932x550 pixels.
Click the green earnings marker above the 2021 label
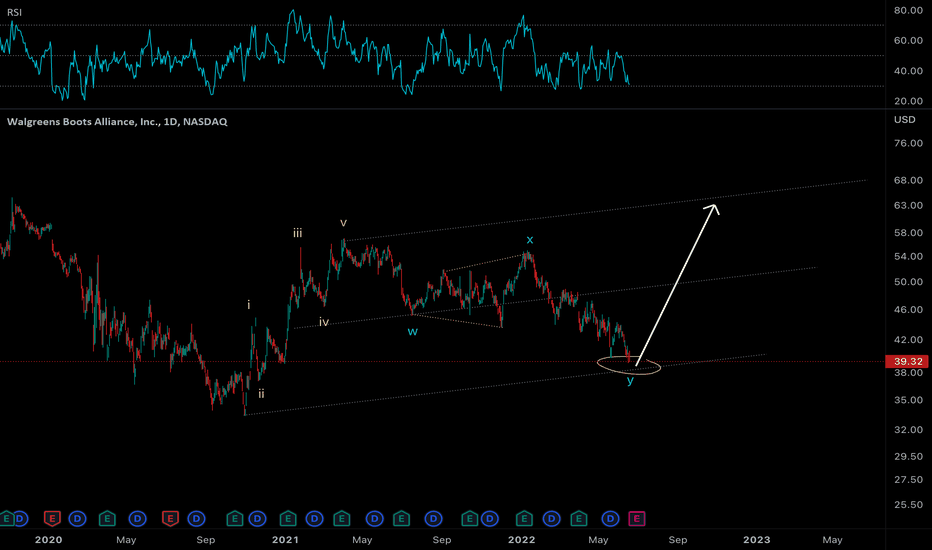(x=288, y=518)
